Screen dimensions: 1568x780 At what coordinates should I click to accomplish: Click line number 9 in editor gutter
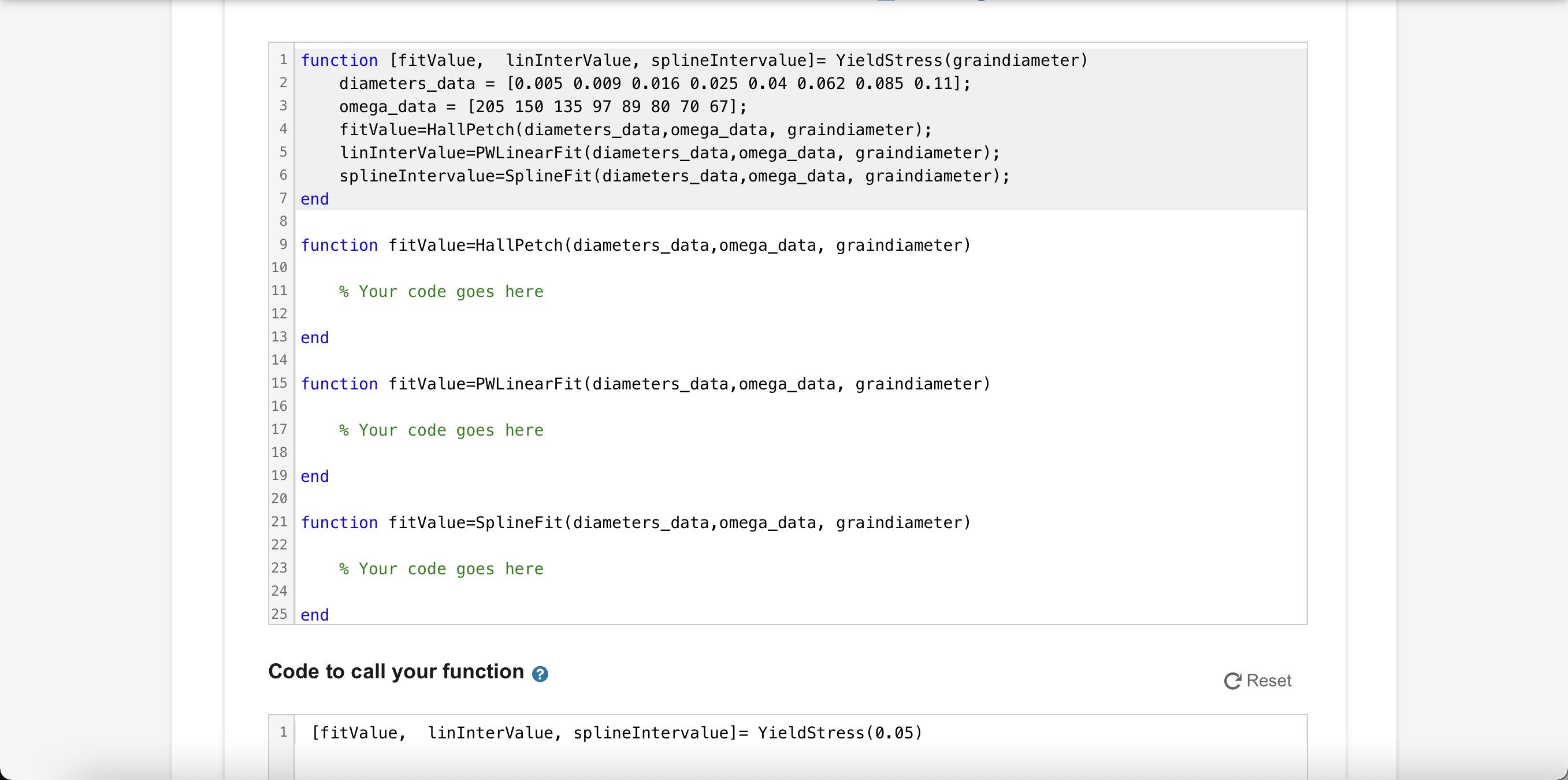click(x=283, y=245)
